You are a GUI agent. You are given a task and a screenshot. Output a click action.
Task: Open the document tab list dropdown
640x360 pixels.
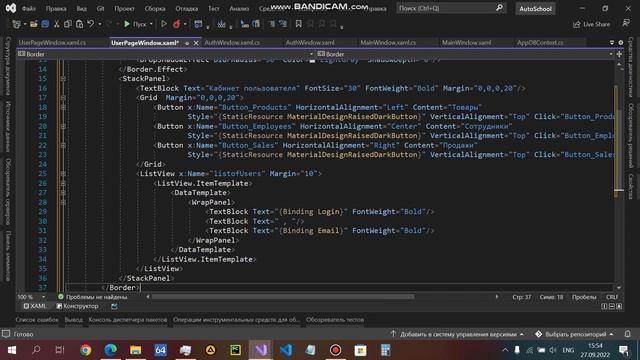[x=611, y=42]
